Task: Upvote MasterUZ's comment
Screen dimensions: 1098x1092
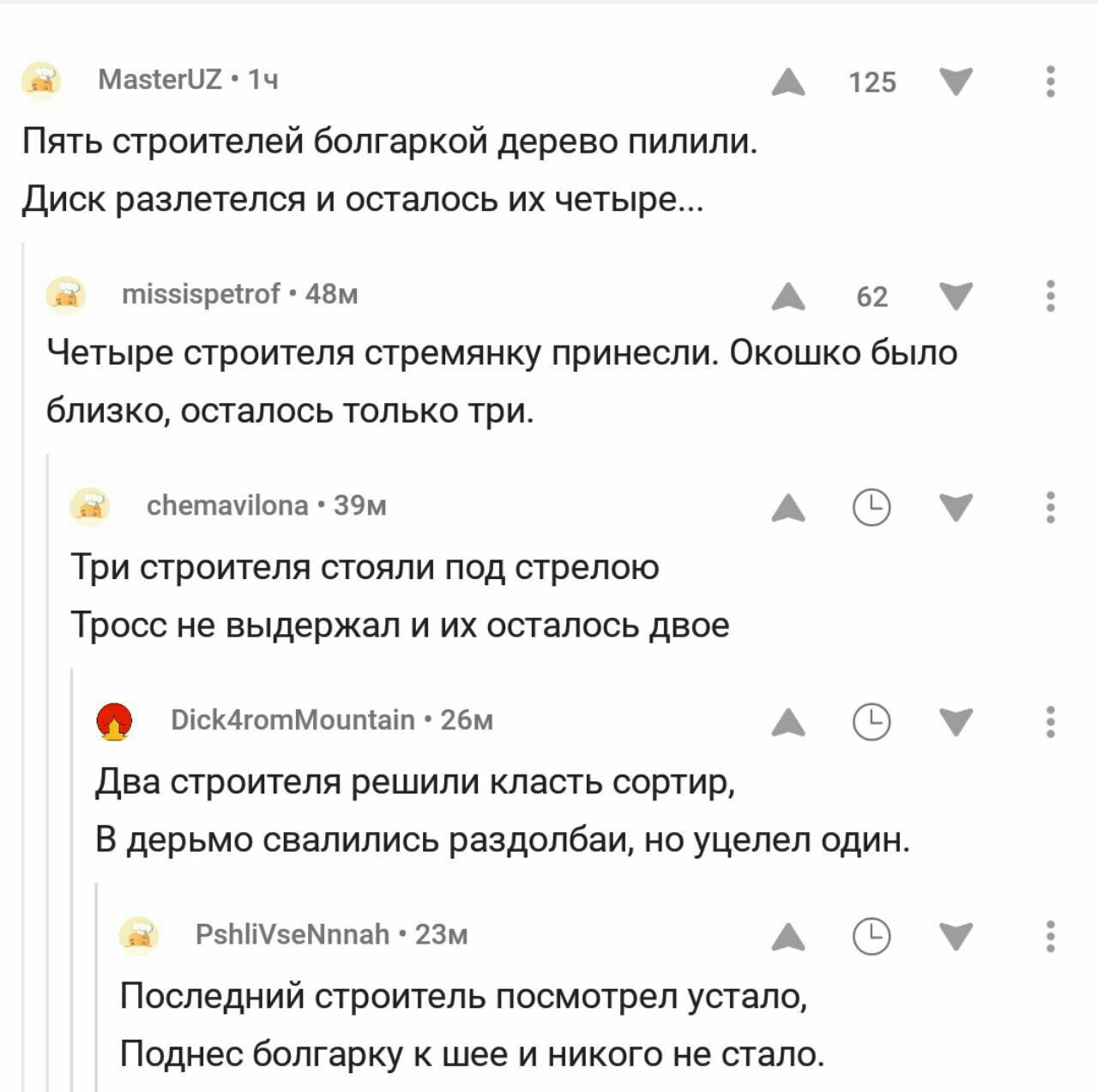Action: 787,82
